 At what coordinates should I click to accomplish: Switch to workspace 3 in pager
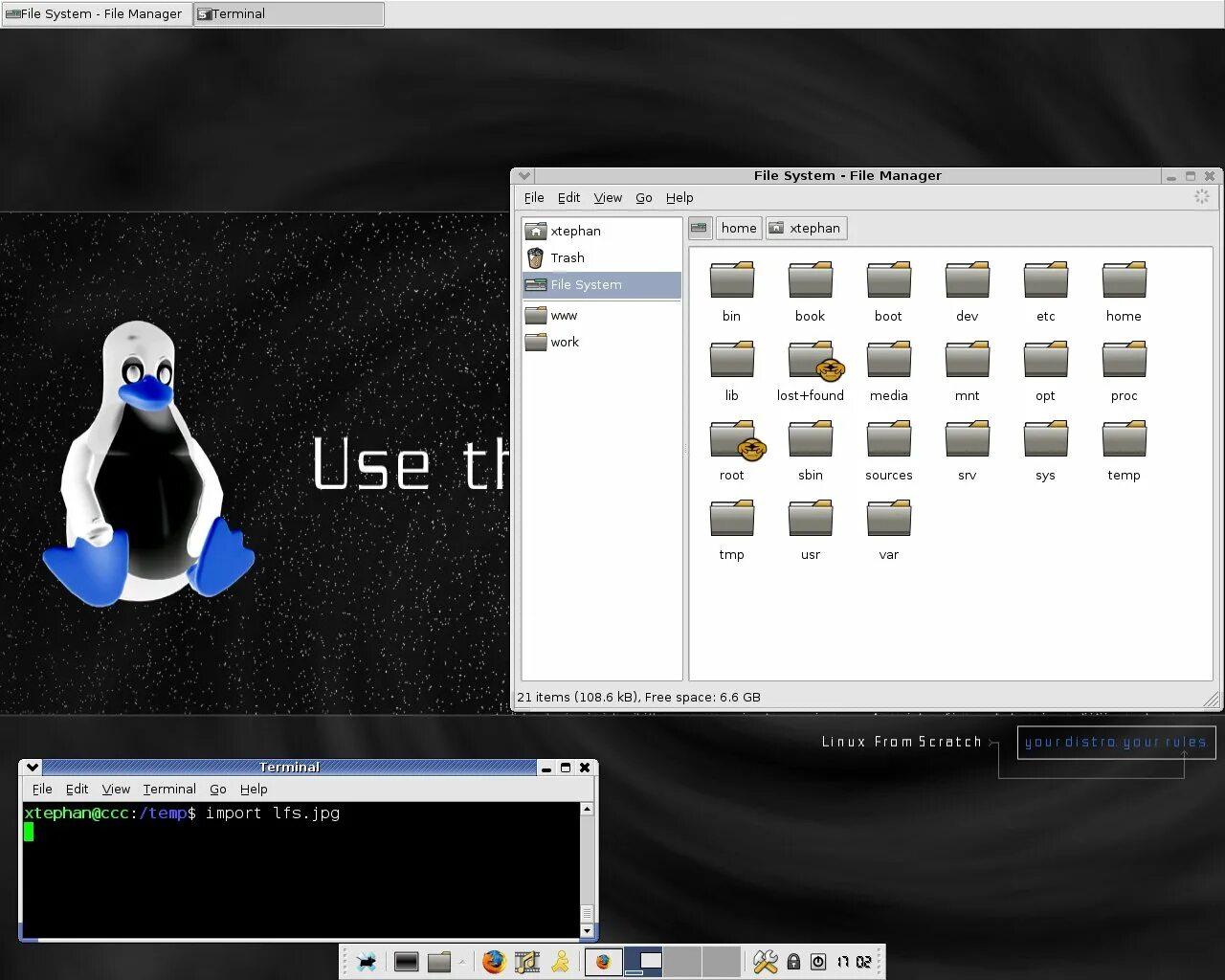682,962
